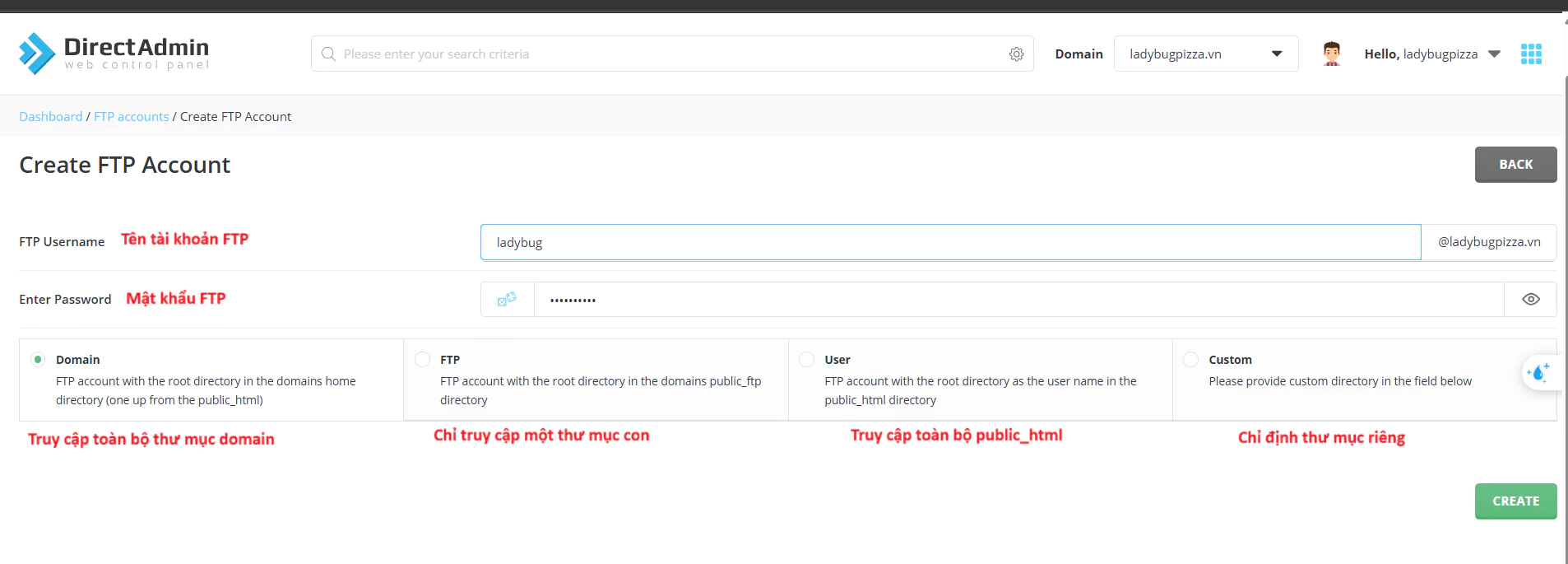Open search settings gear icon

(1017, 54)
